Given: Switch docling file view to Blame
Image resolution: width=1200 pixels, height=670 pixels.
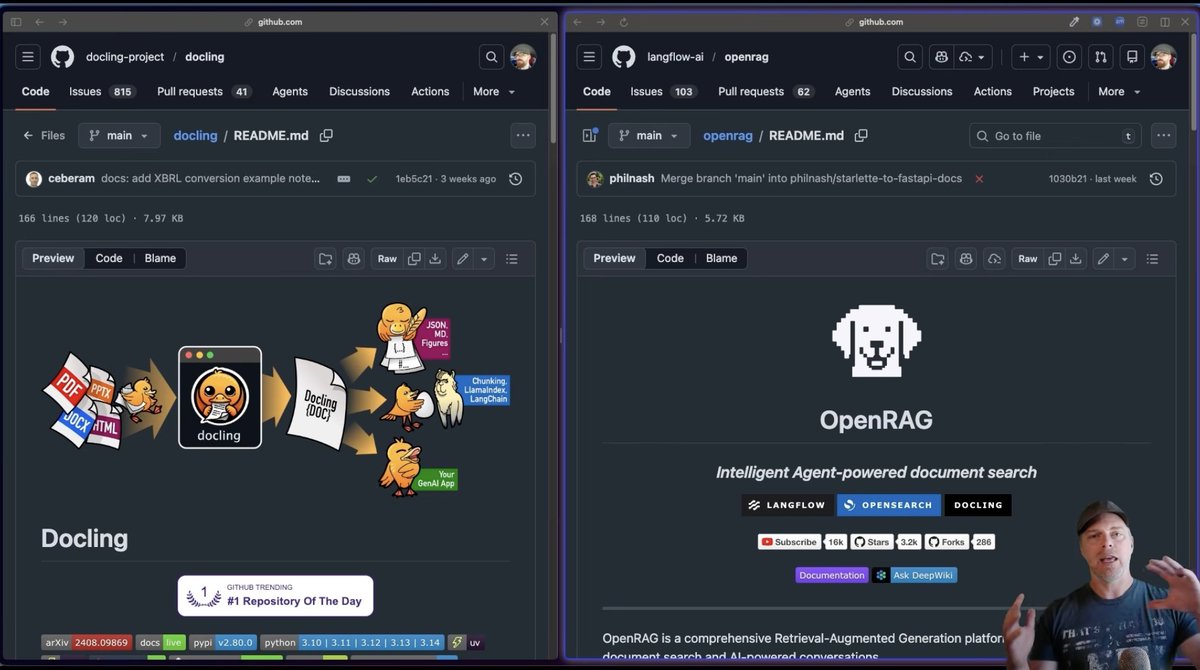Looking at the screenshot, I should coord(160,258).
